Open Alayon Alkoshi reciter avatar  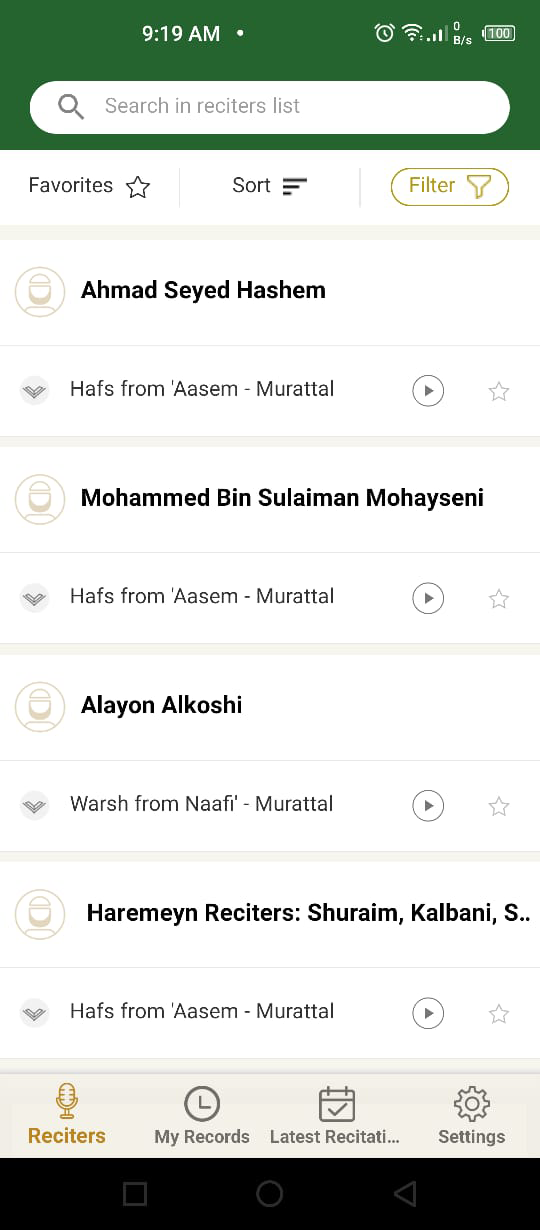40,707
